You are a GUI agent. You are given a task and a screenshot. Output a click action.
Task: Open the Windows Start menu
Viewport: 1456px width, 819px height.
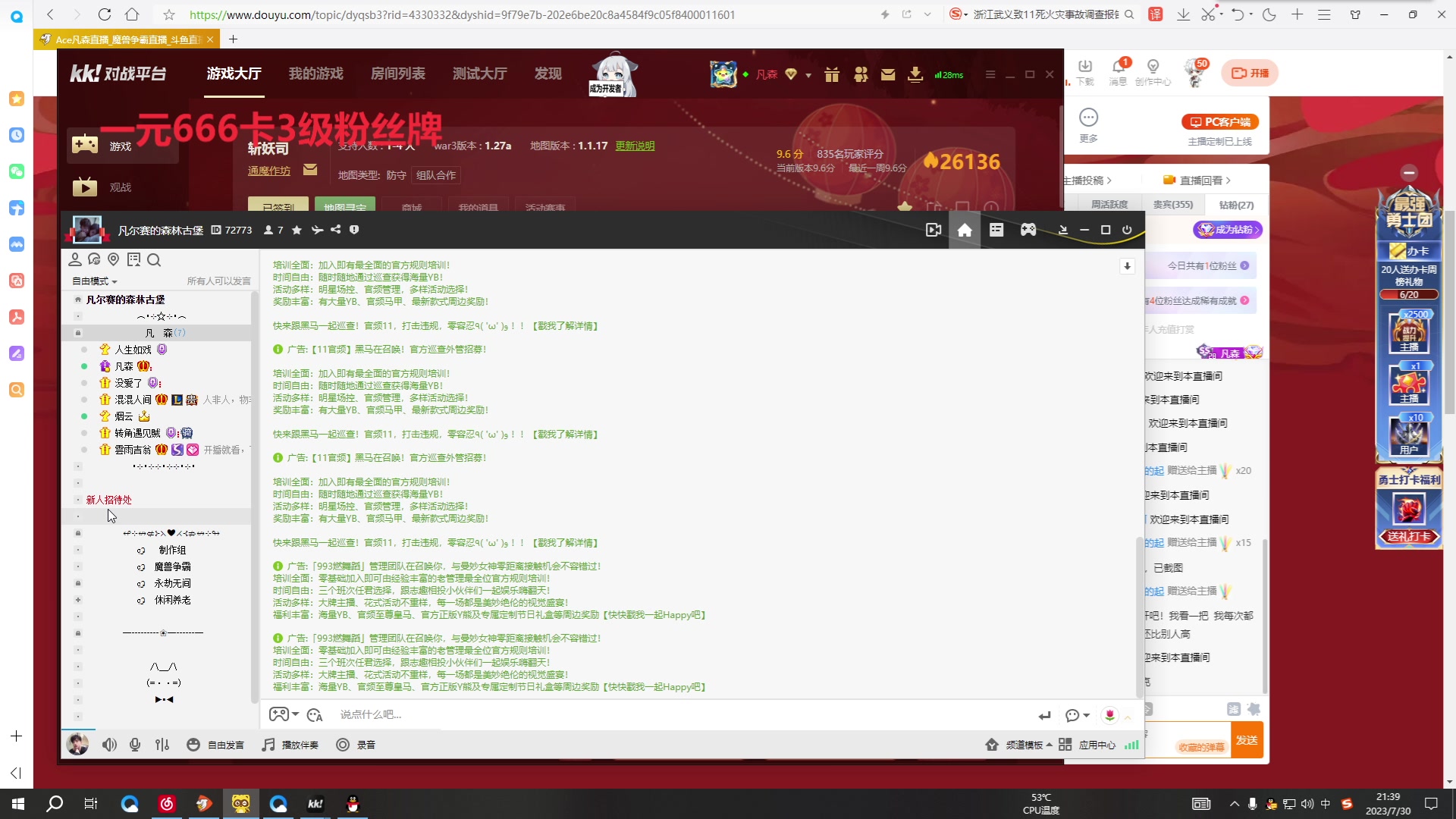18,804
